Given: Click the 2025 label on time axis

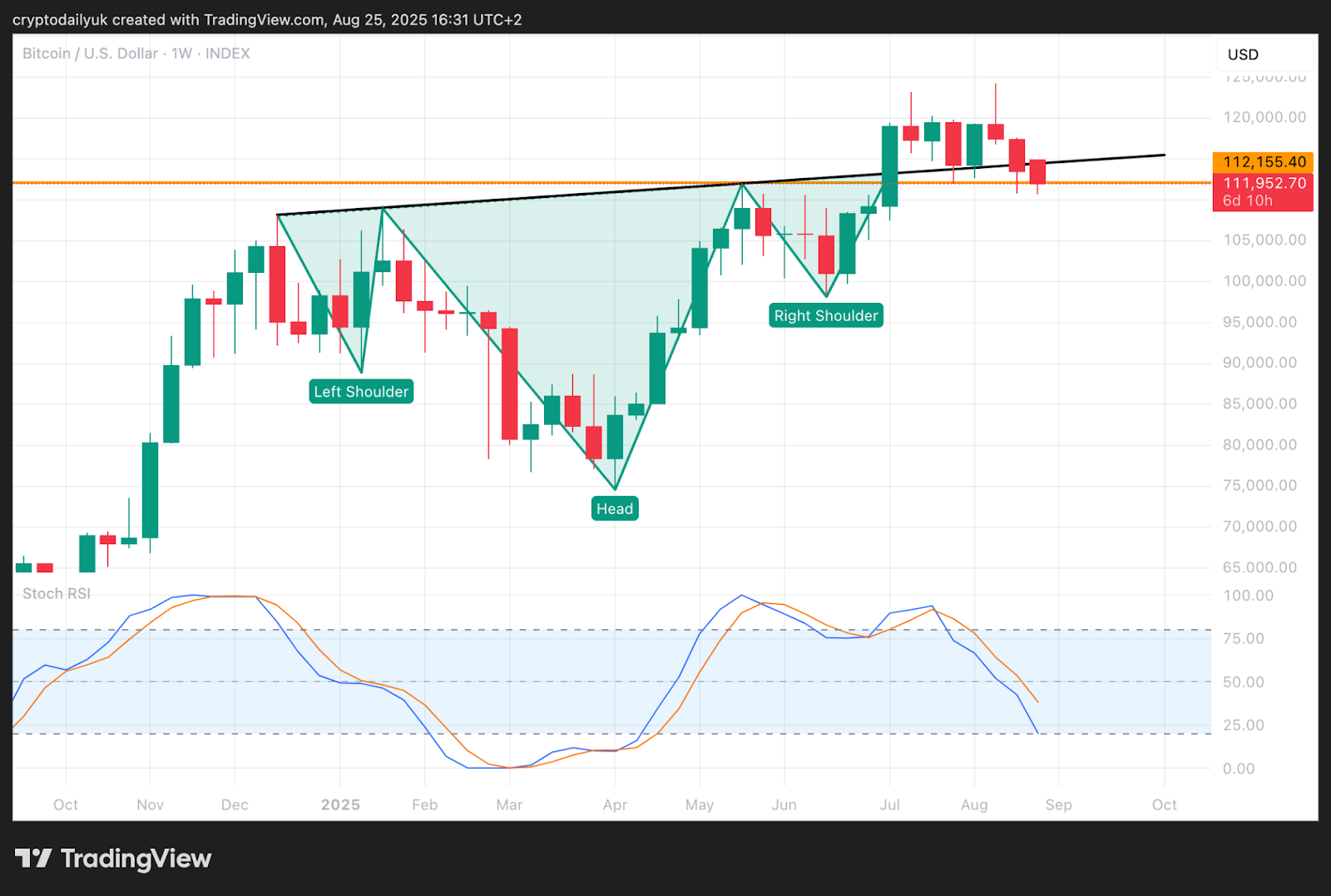Looking at the screenshot, I should tap(340, 804).
